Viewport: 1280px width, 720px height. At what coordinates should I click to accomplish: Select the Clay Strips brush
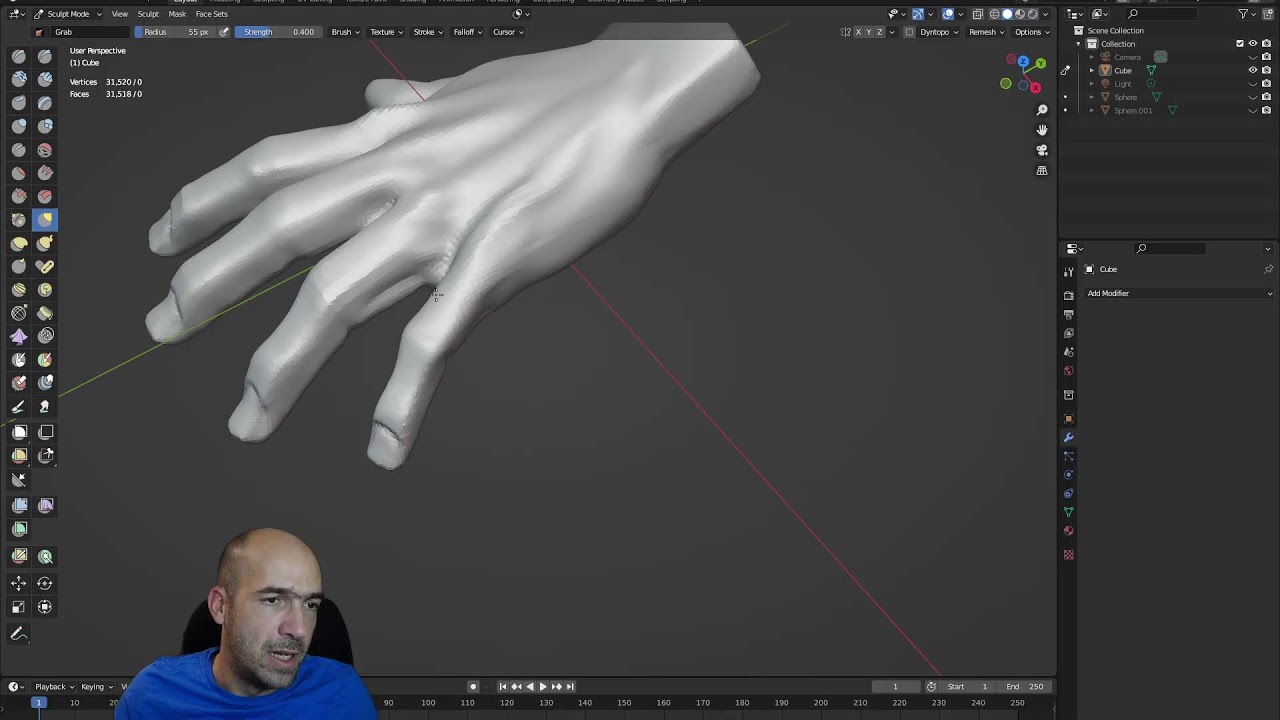point(45,79)
